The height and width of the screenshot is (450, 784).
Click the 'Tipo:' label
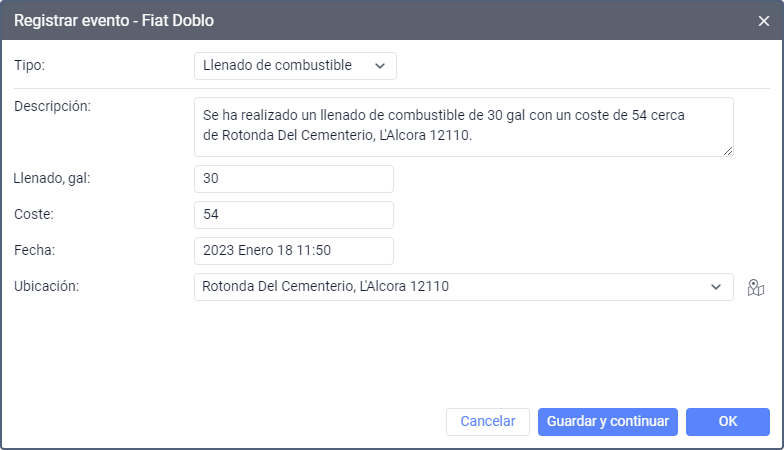pos(30,66)
